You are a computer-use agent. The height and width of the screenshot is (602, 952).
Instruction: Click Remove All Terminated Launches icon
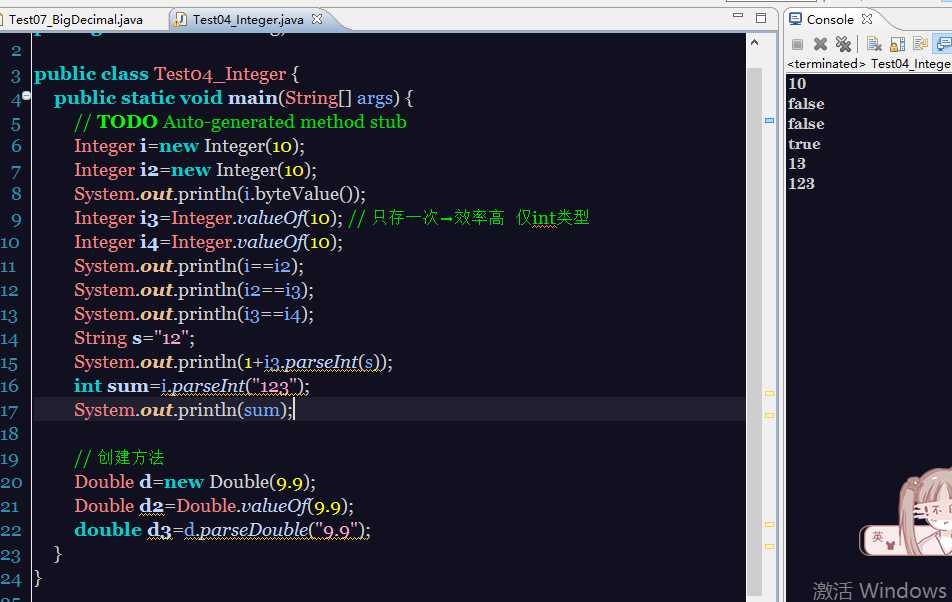[843, 44]
